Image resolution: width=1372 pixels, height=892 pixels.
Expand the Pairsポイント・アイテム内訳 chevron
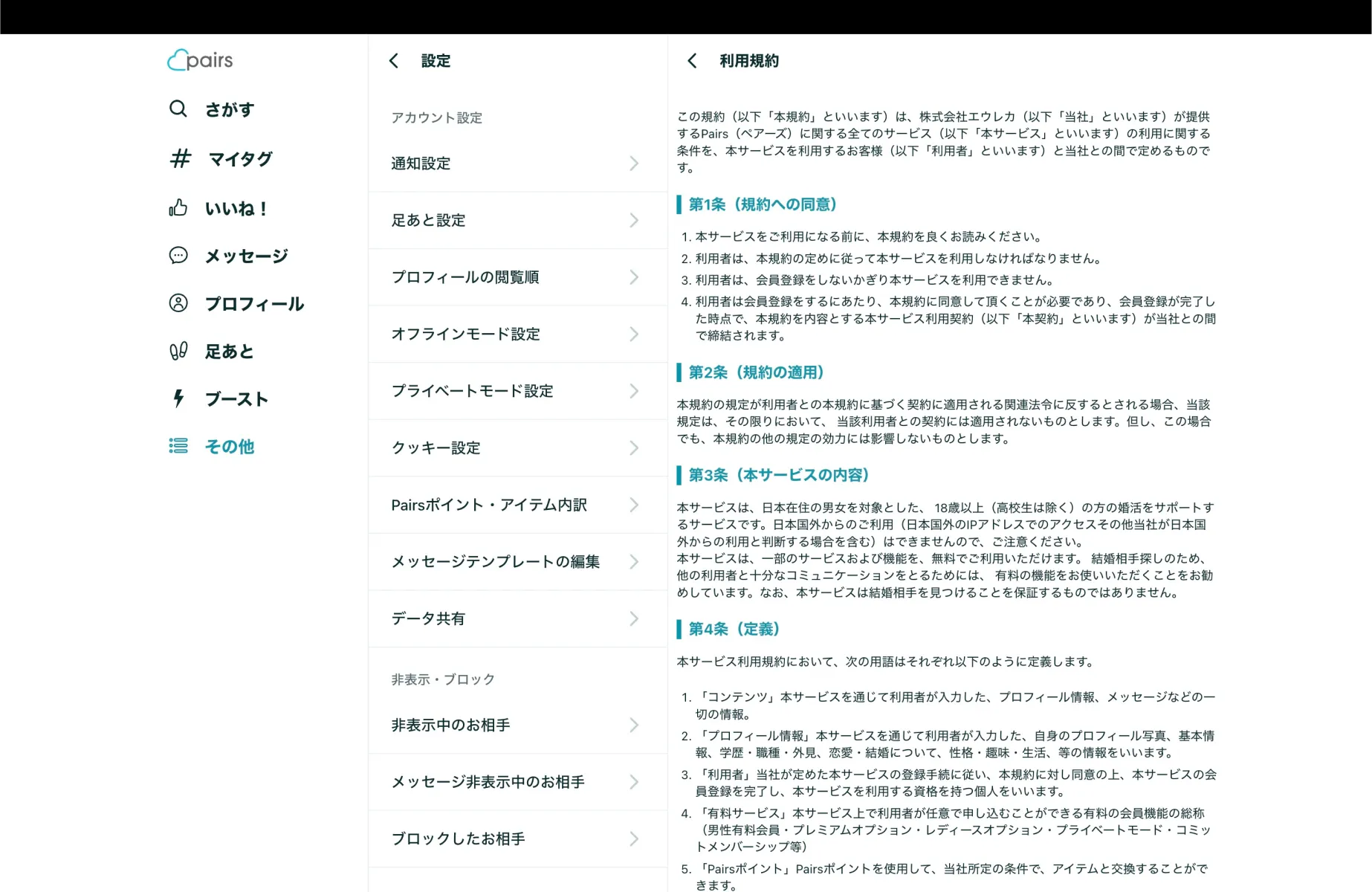click(634, 505)
